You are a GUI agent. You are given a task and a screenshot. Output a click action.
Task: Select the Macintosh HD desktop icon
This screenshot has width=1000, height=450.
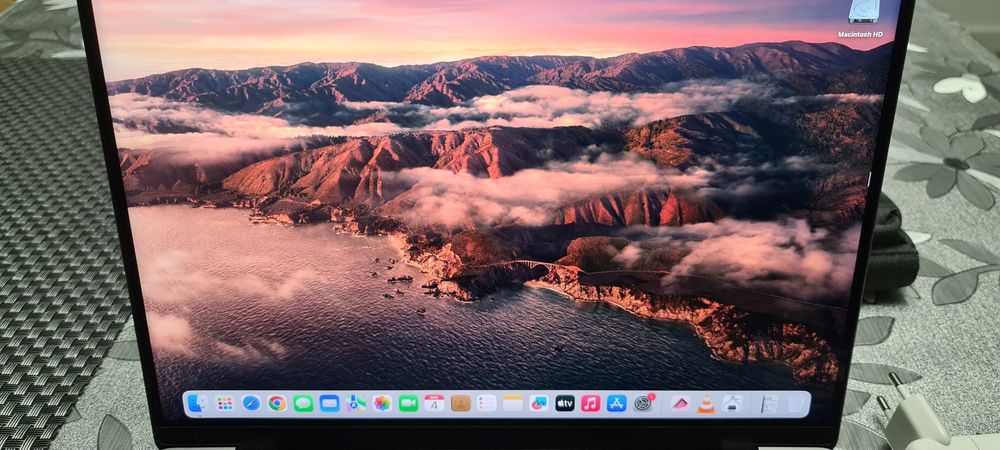(864, 11)
